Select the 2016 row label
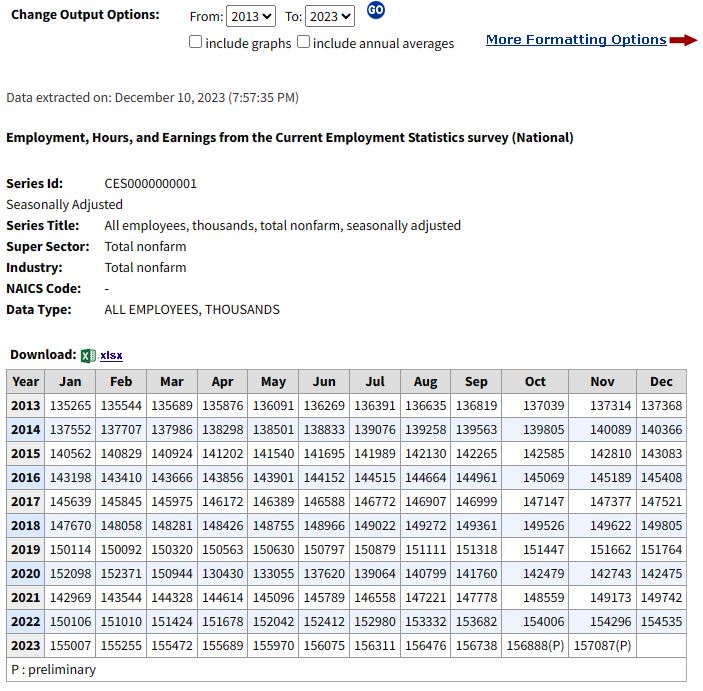This screenshot has width=703, height=691. tap(26, 478)
